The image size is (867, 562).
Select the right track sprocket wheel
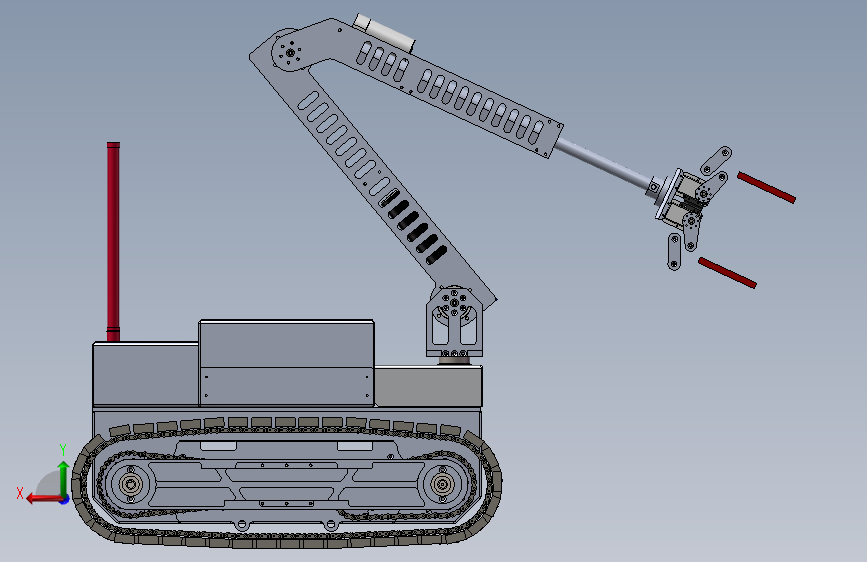point(442,485)
